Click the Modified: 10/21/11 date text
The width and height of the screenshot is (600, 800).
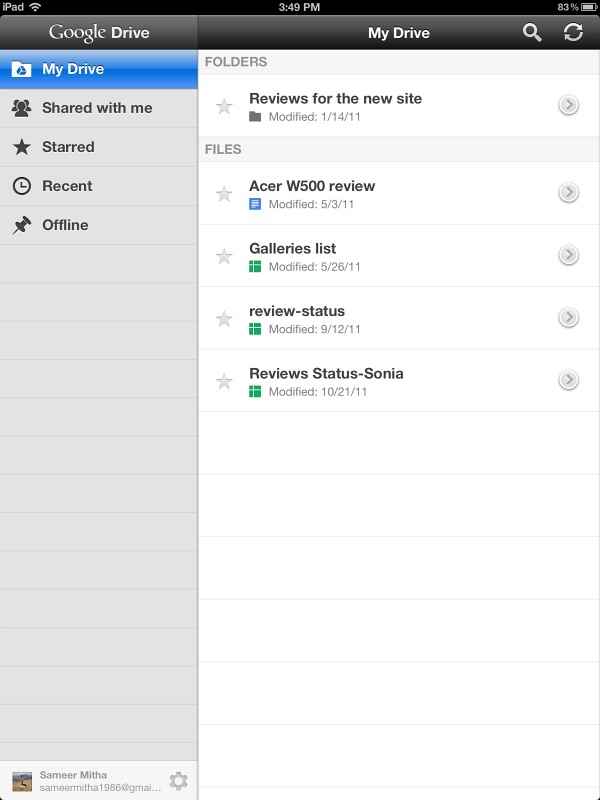(318, 391)
